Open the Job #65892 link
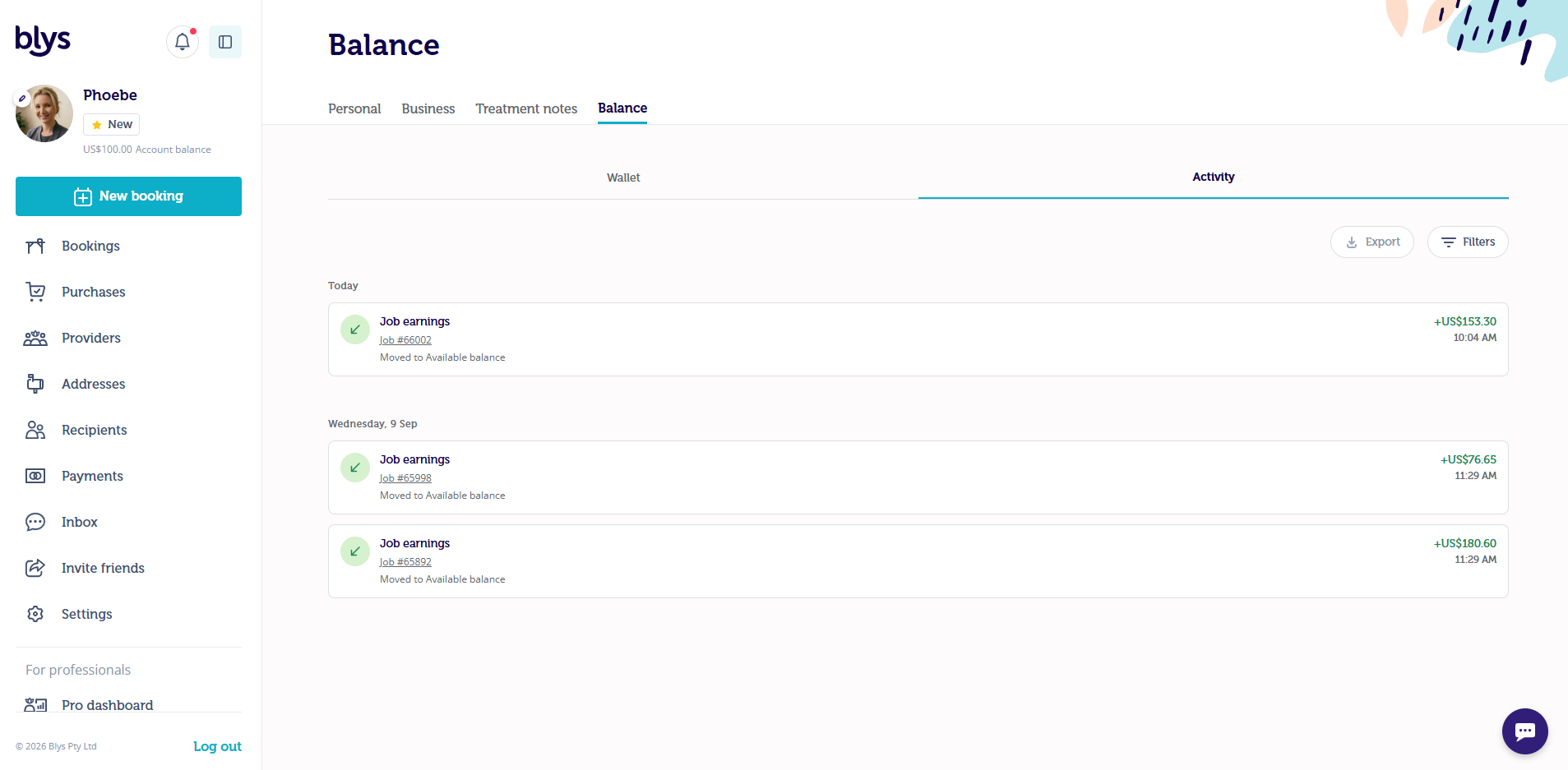The width and height of the screenshot is (1568, 770). pyautogui.click(x=405, y=562)
